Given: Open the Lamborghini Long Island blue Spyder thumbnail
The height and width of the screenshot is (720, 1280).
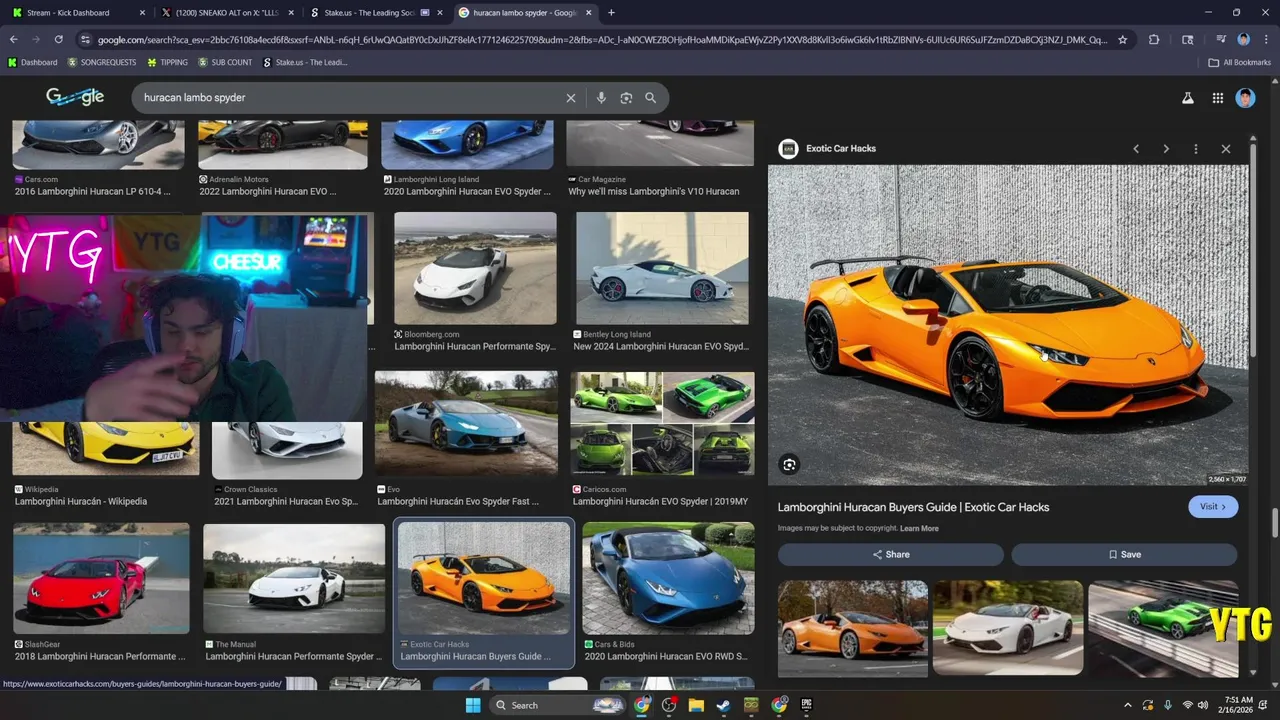Looking at the screenshot, I should [x=467, y=144].
